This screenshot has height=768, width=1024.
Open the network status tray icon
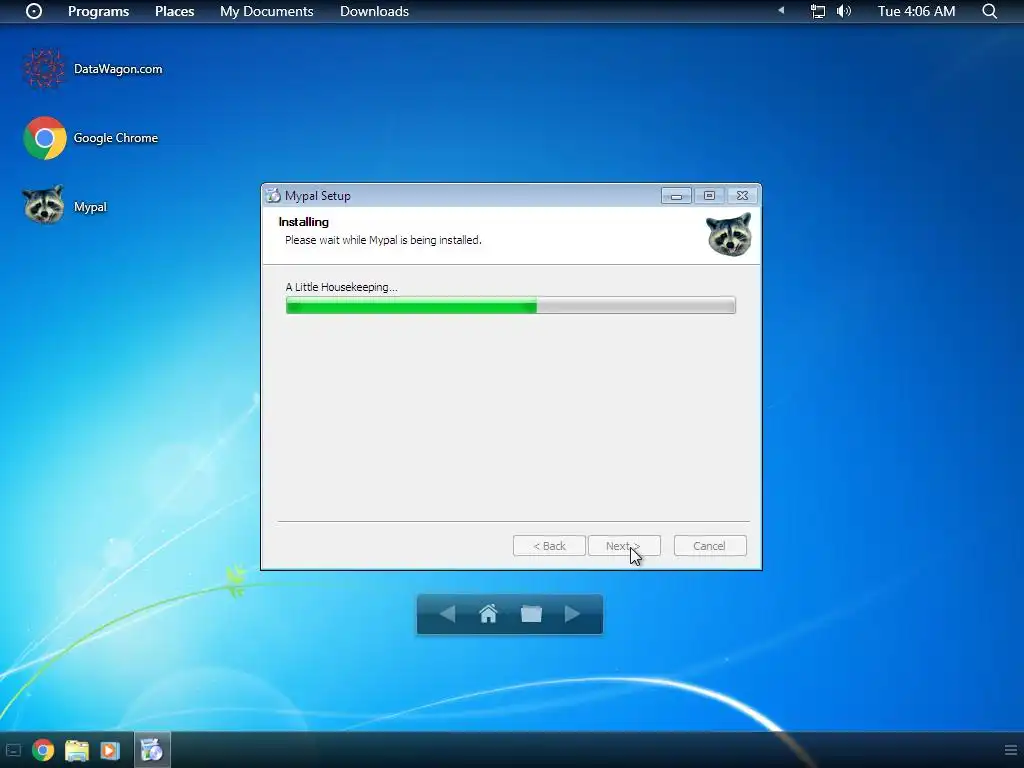[x=818, y=11]
